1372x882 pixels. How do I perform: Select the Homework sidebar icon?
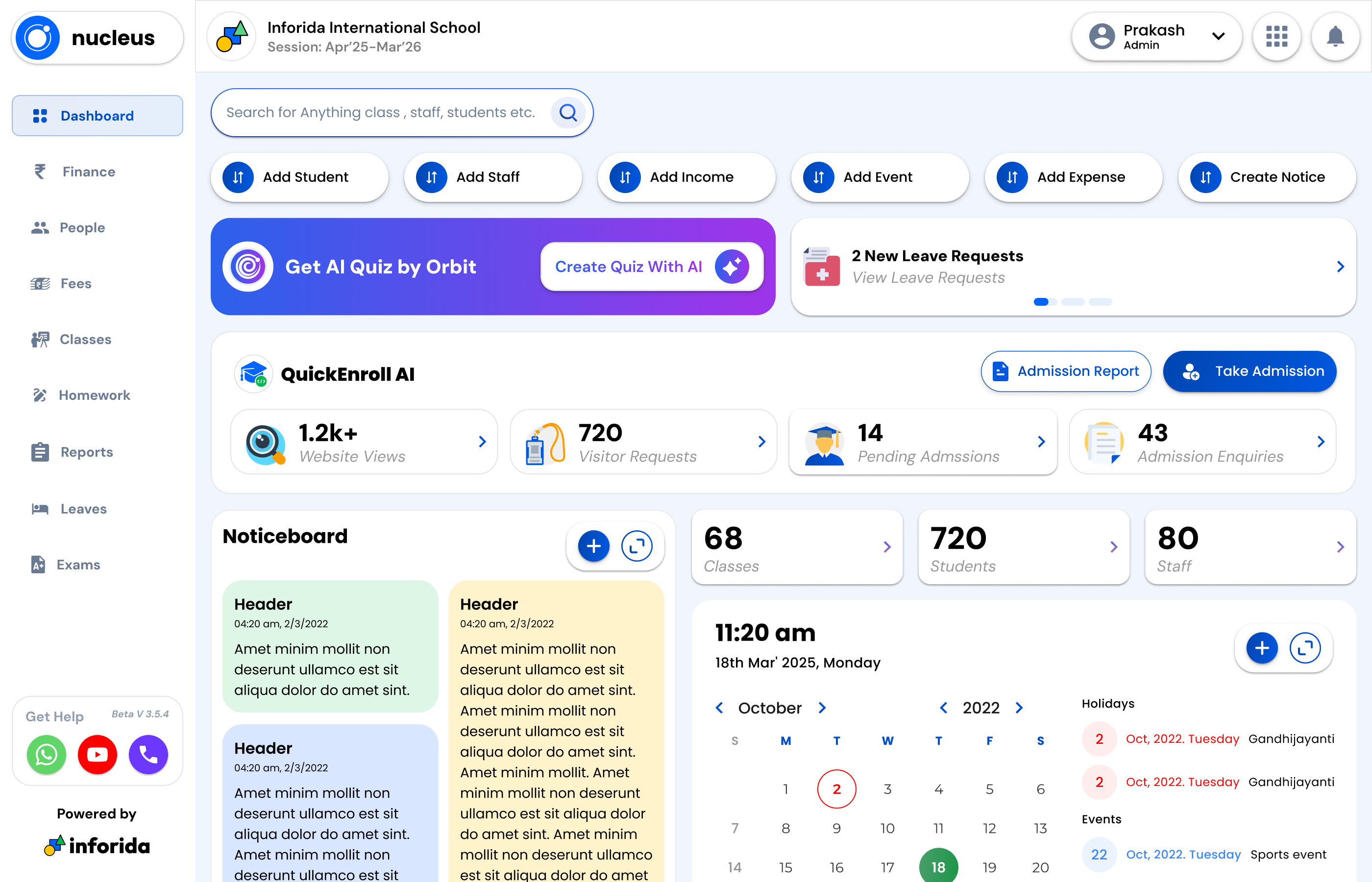[x=40, y=395]
